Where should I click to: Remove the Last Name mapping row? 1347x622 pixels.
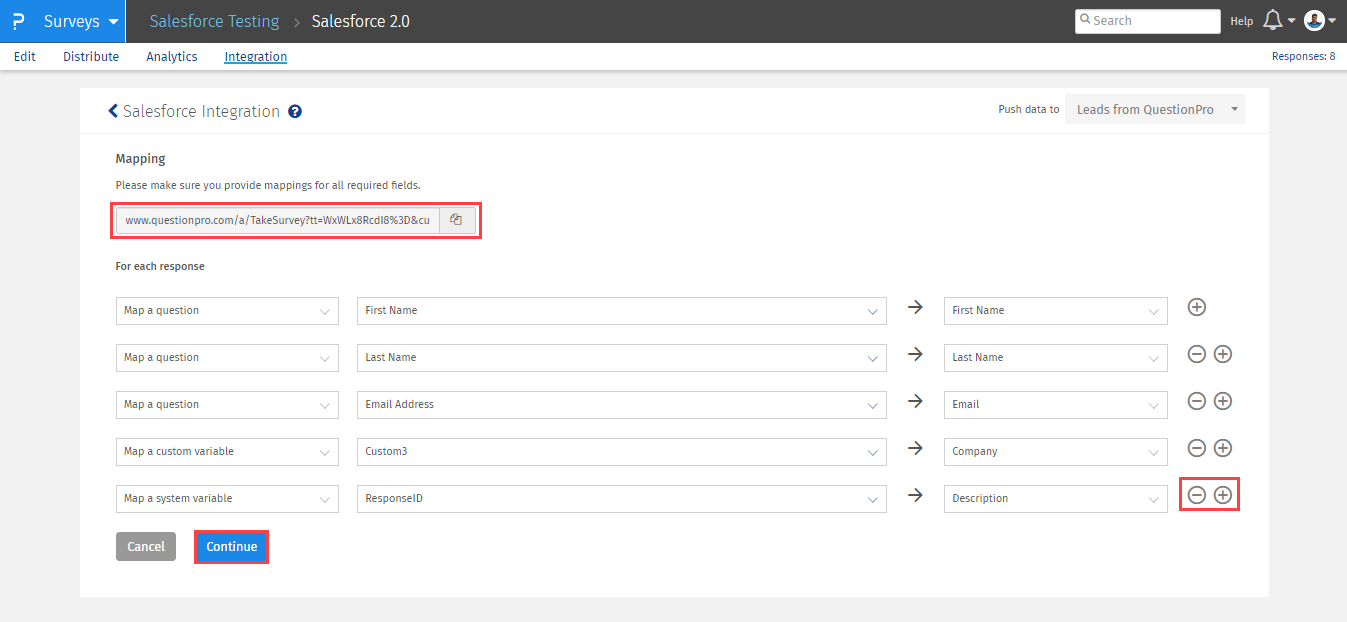coord(1196,354)
